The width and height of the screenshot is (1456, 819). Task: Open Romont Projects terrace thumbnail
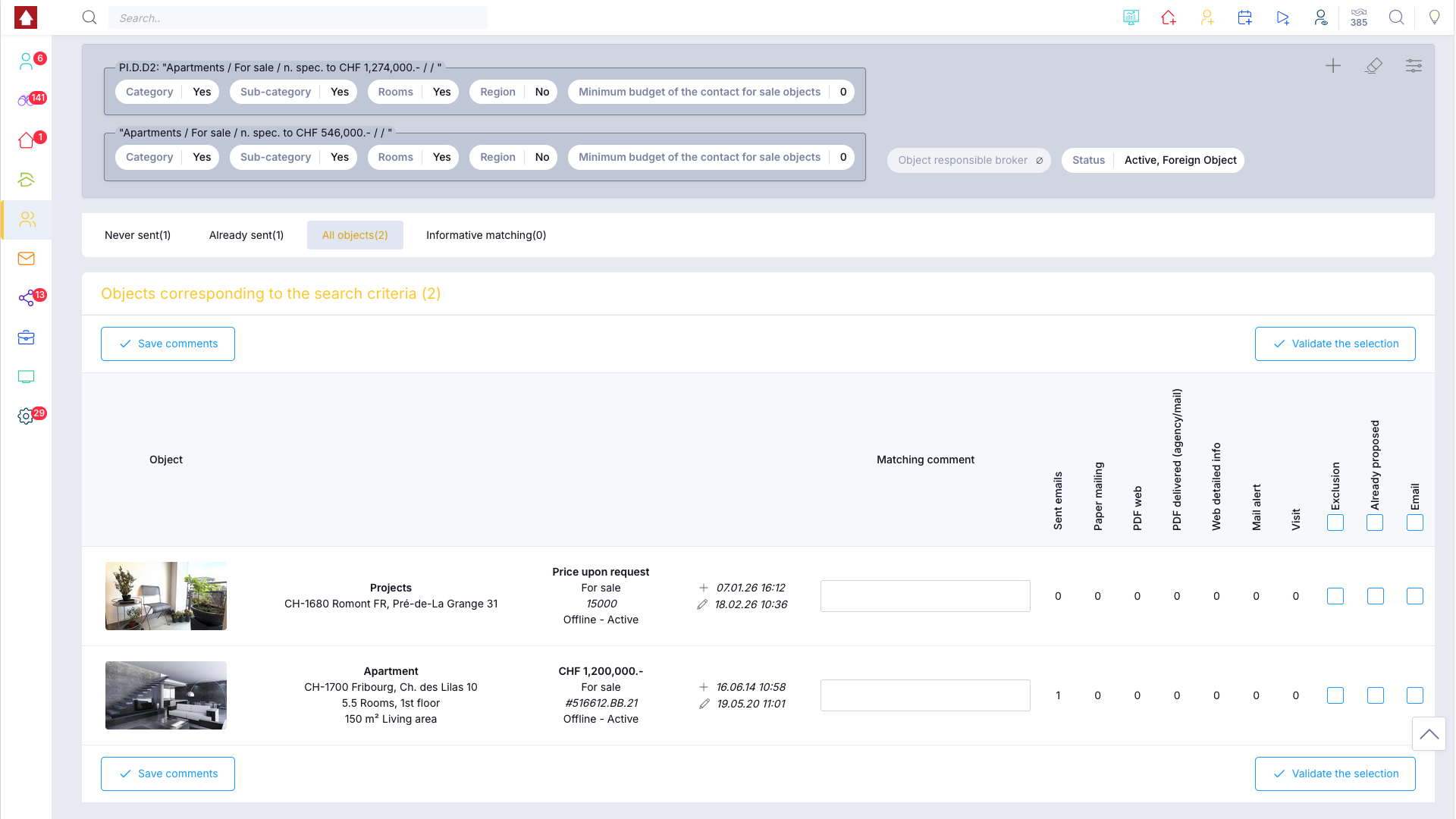(166, 596)
